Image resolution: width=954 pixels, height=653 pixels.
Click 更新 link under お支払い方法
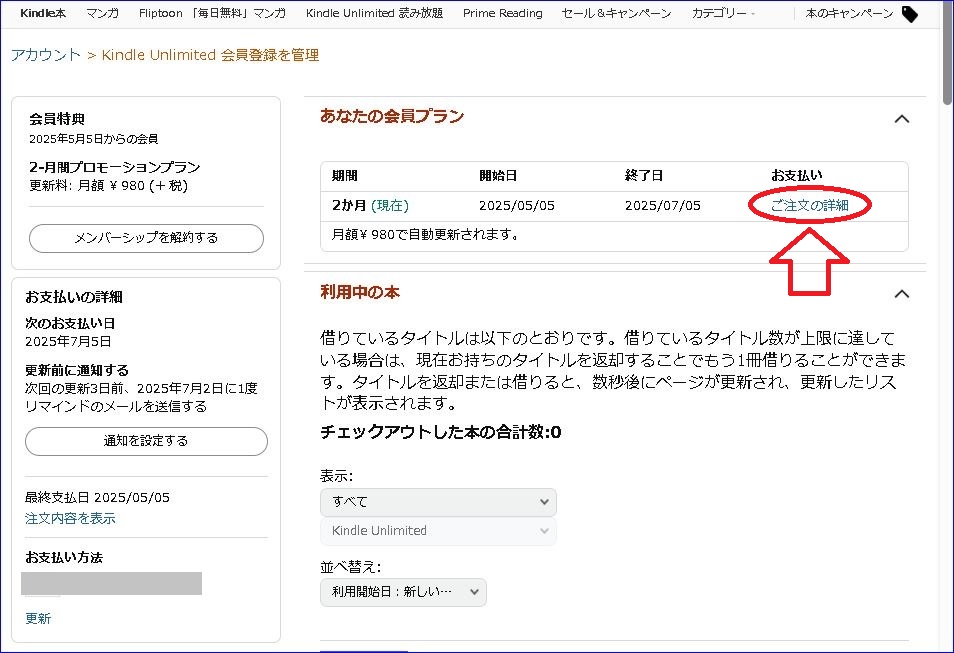coord(38,618)
